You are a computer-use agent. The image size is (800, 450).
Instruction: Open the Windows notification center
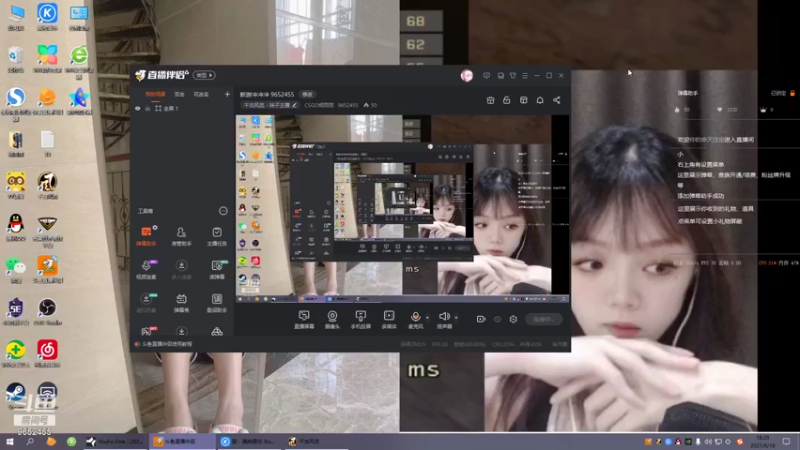point(786,441)
